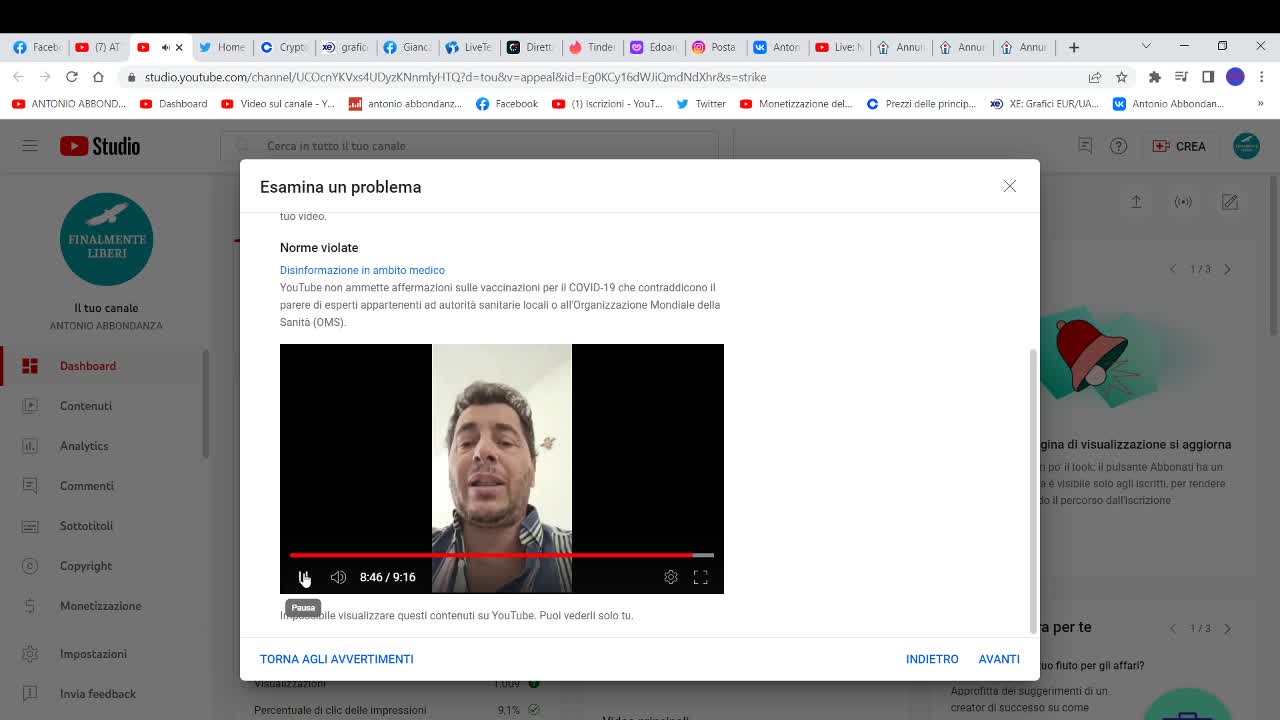
Task: Close the Esamina un problema dialog
Action: 1010,186
